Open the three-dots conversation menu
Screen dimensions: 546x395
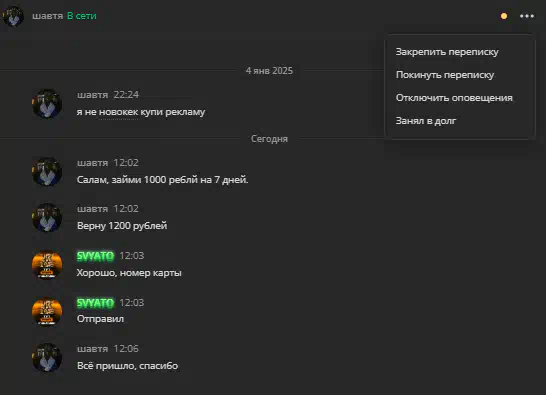click(x=527, y=16)
